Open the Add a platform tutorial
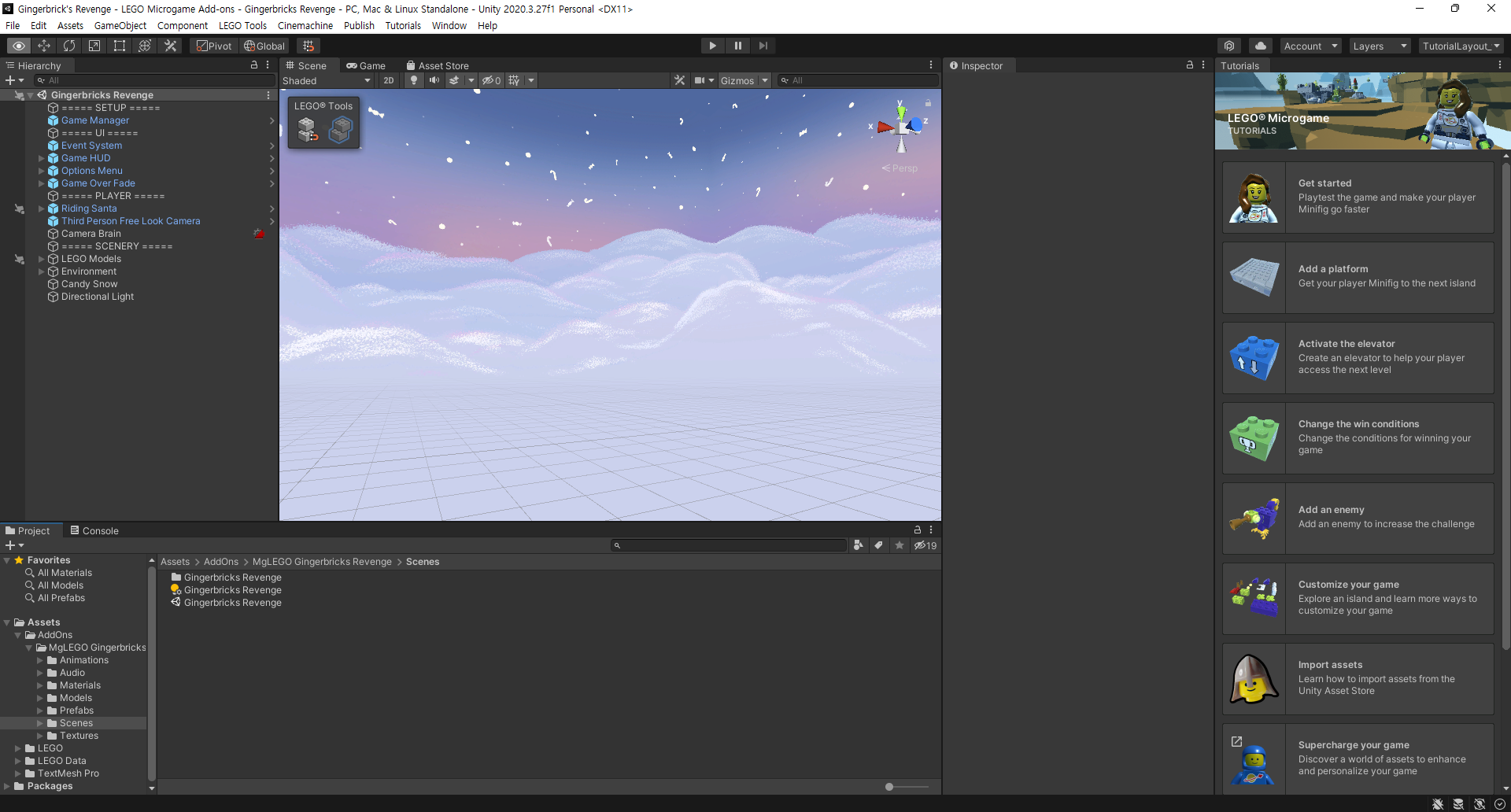Screen dimensions: 1511x812 [x=1358, y=278]
